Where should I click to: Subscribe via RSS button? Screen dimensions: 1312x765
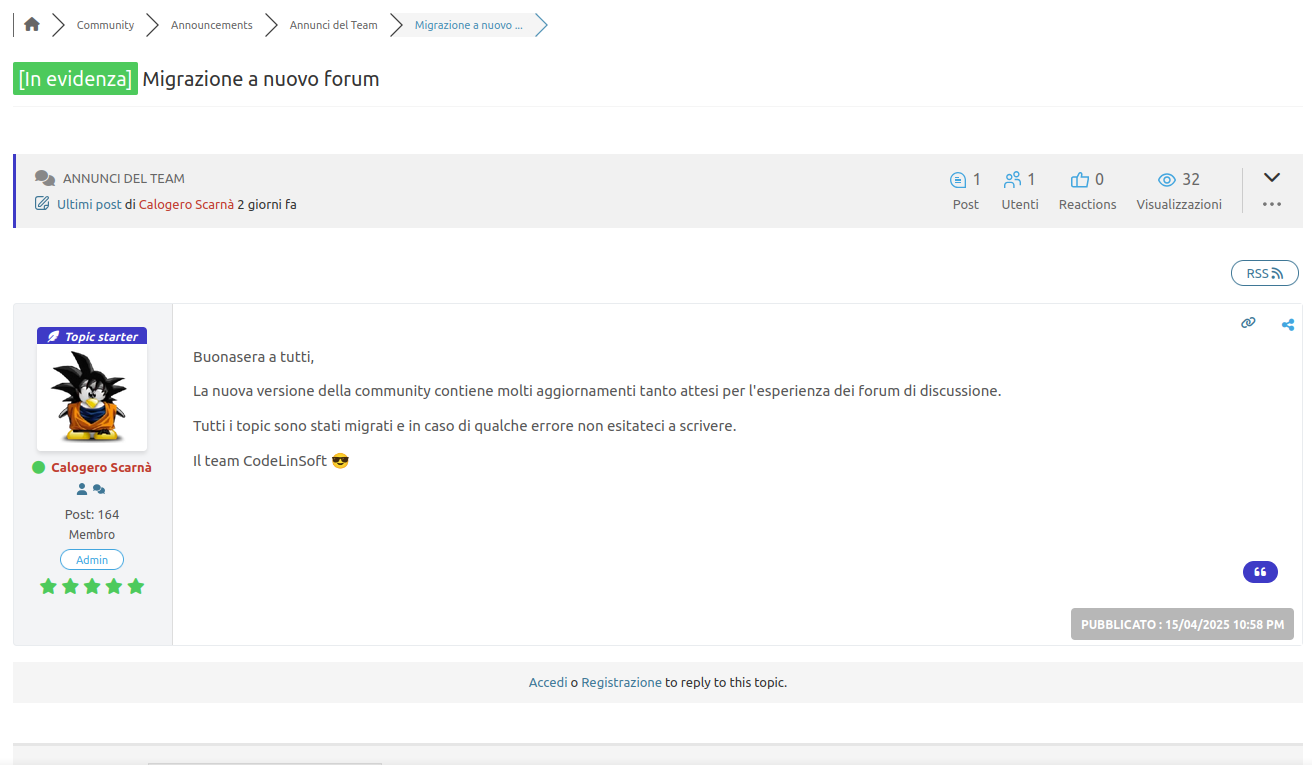(1264, 273)
